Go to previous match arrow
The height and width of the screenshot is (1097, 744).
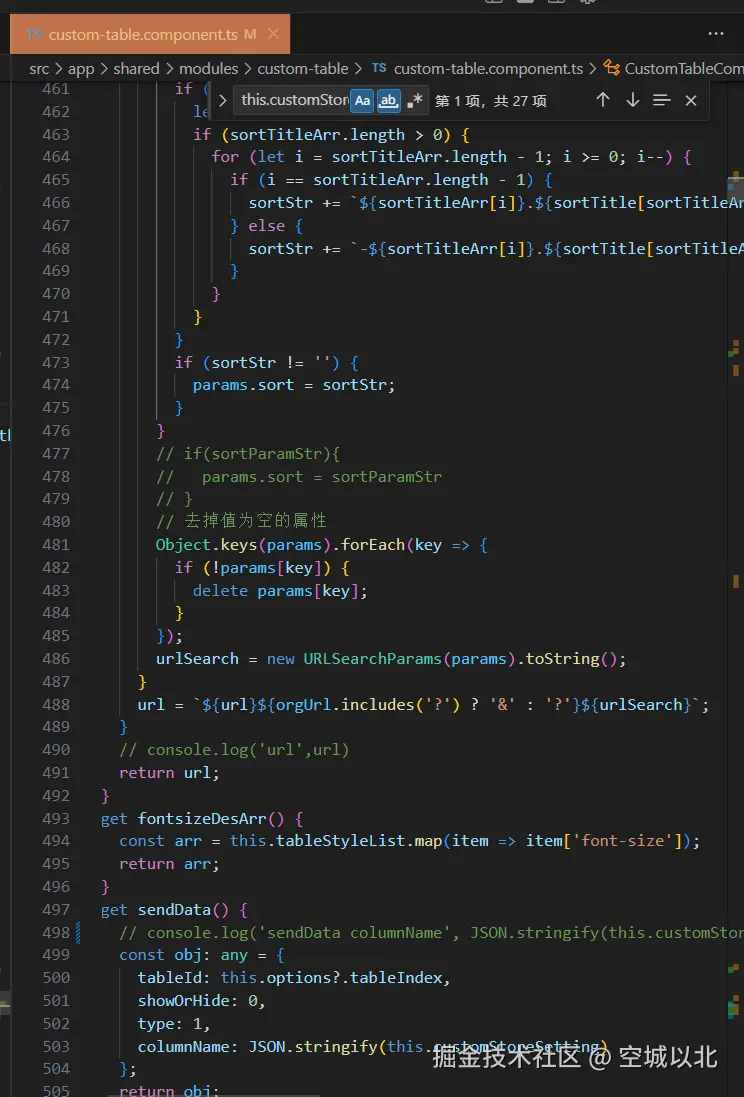click(x=602, y=100)
